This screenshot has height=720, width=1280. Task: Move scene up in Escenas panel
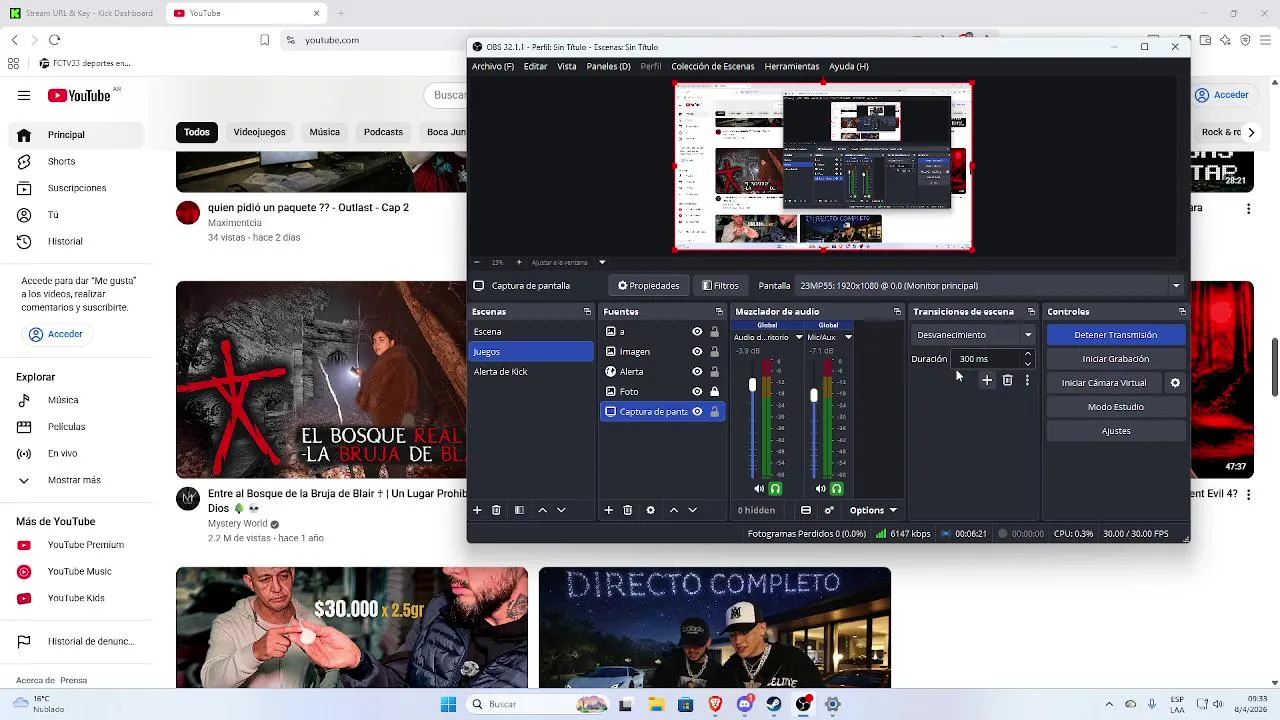coord(543,510)
